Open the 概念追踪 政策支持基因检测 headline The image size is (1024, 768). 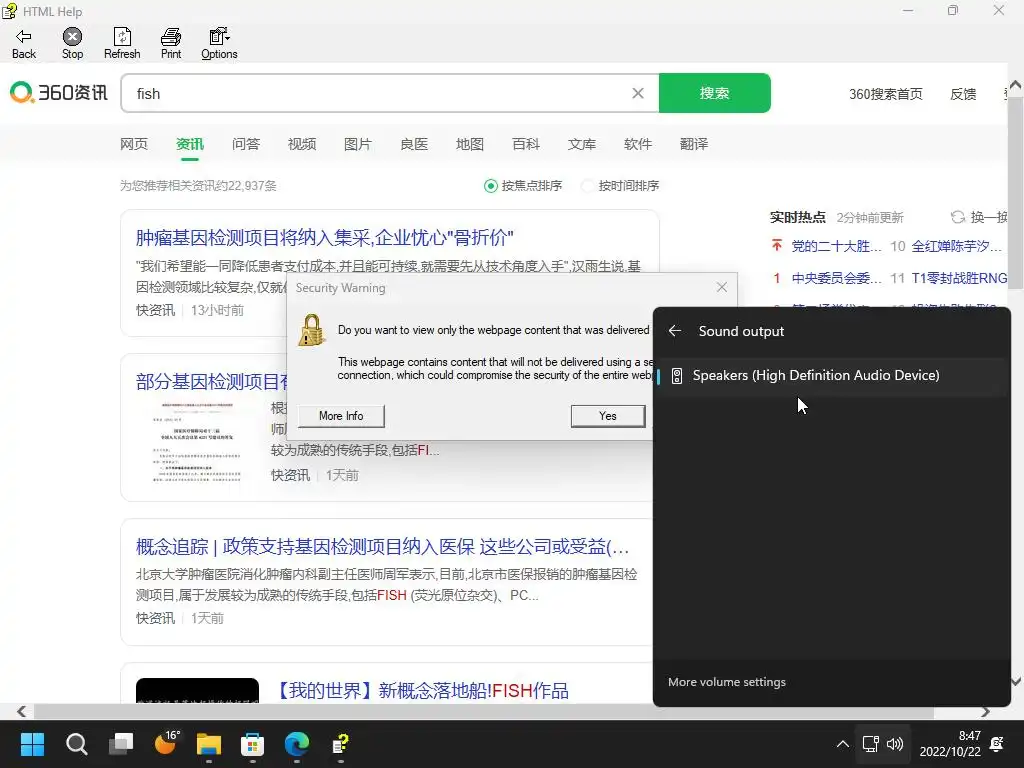(383, 547)
